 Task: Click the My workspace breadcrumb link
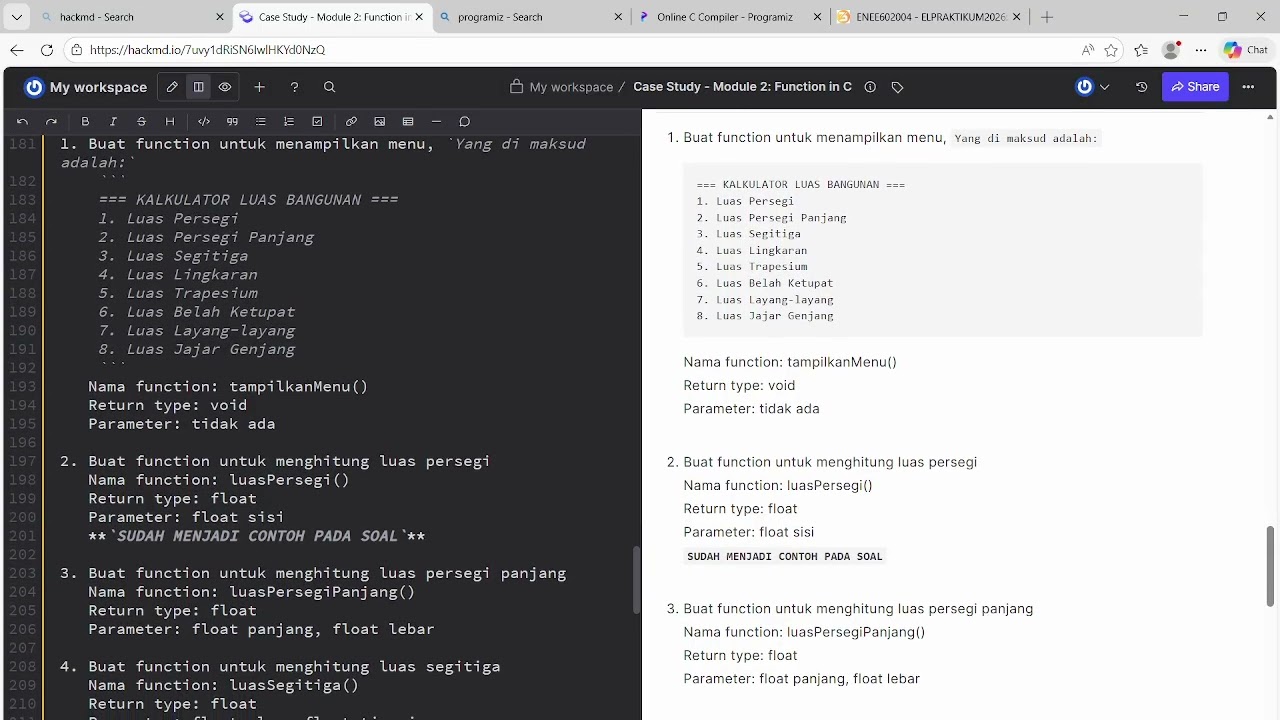[x=571, y=87]
